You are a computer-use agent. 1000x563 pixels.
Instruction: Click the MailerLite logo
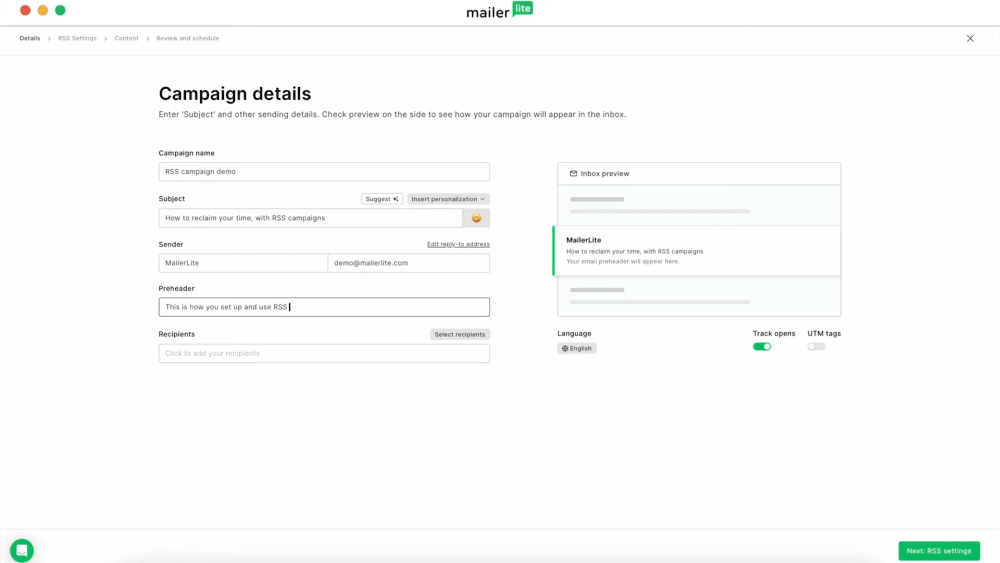(x=499, y=11)
